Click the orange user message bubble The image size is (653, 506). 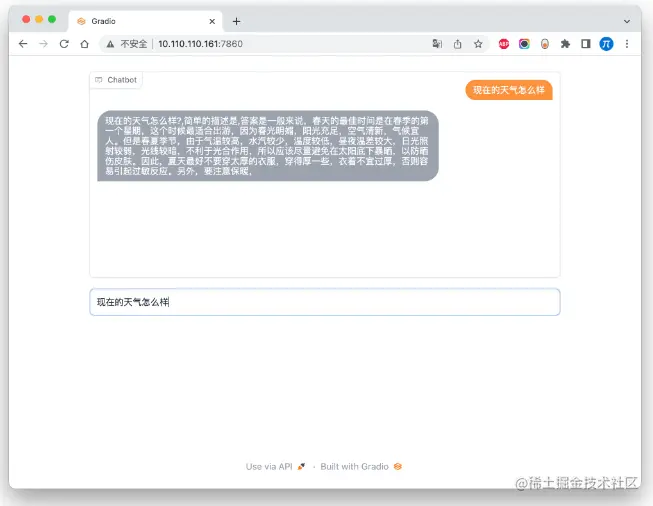[509, 90]
